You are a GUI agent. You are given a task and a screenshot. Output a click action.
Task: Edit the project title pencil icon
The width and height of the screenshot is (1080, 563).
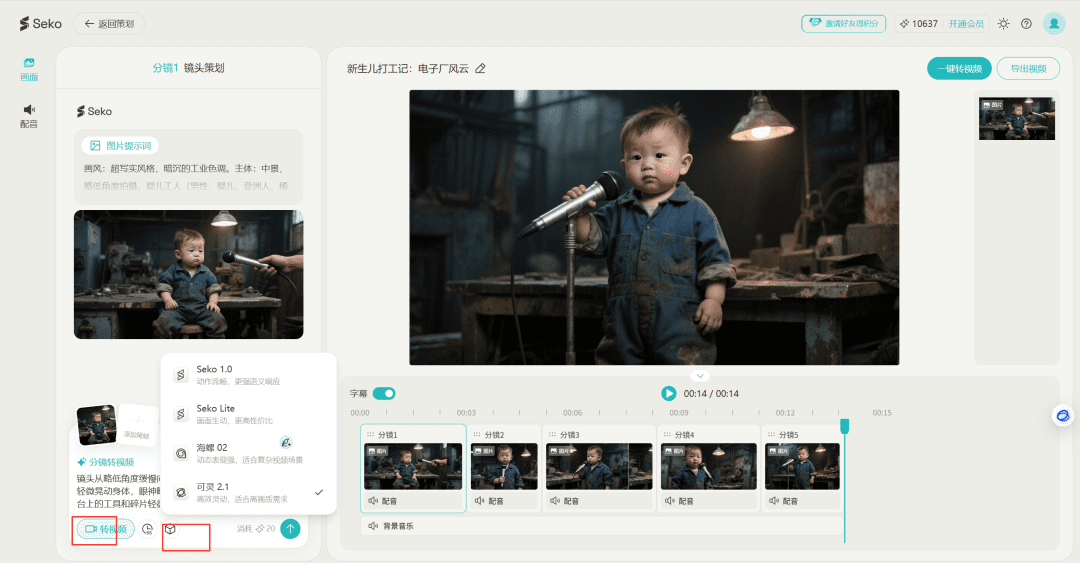[x=481, y=68]
